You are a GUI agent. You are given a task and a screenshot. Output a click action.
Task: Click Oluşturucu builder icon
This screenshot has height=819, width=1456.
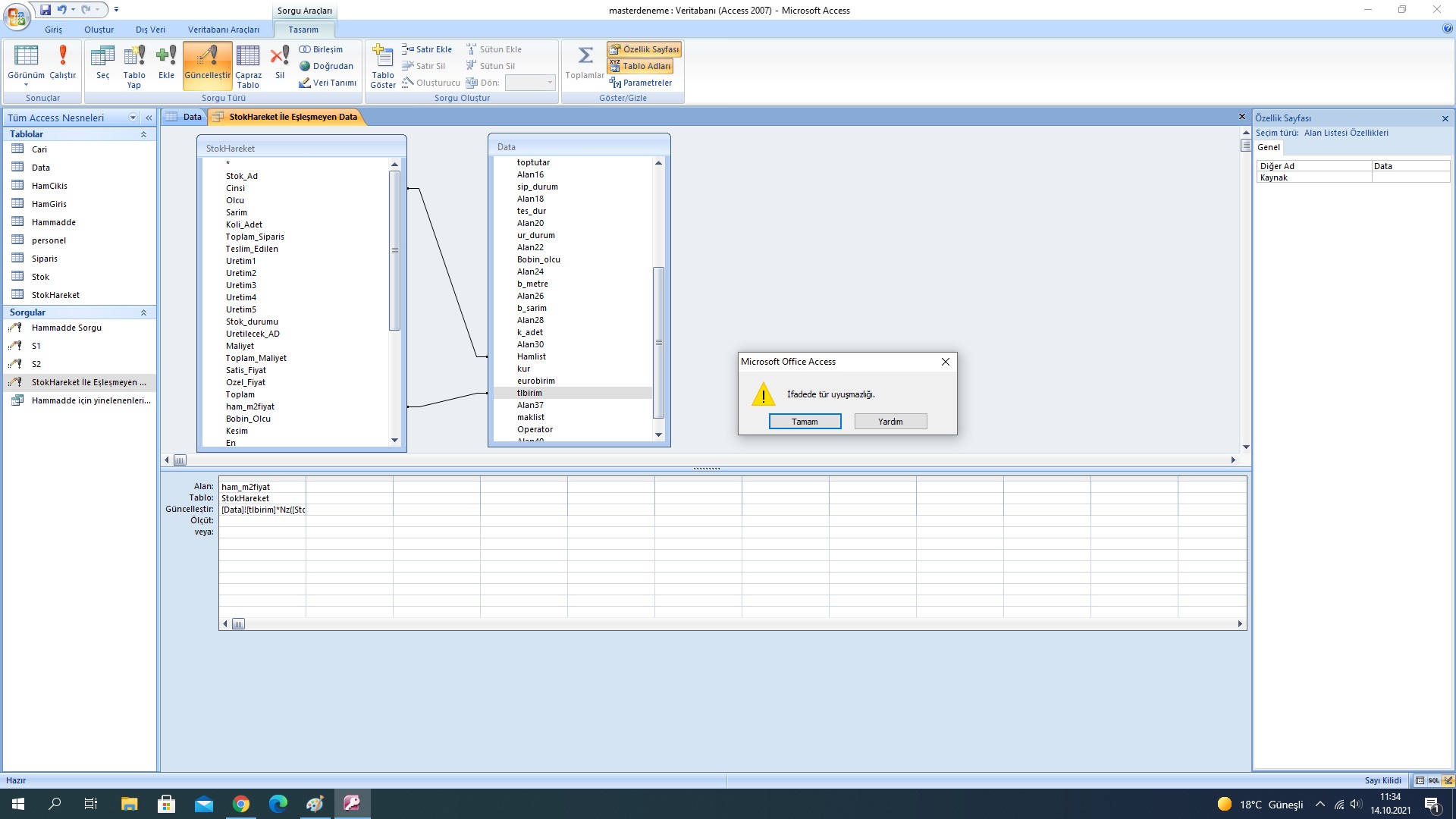(x=431, y=83)
